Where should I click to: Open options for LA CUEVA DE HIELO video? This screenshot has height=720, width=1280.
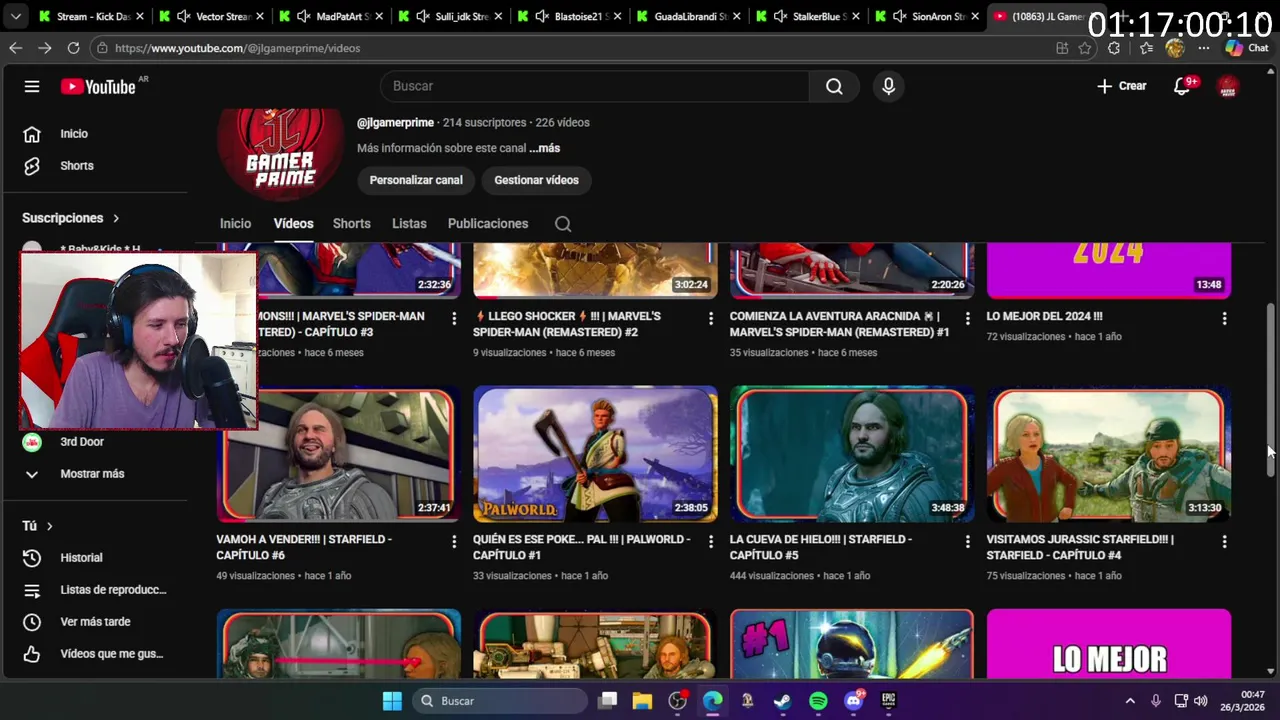click(x=967, y=541)
